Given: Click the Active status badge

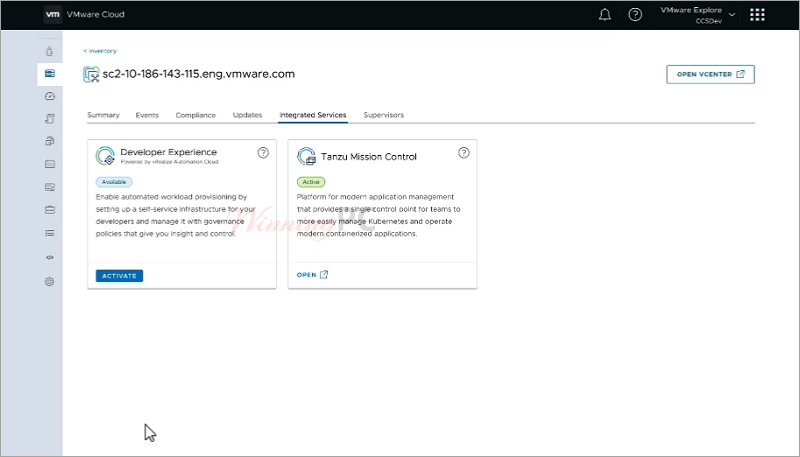Looking at the screenshot, I should pyautogui.click(x=311, y=182).
